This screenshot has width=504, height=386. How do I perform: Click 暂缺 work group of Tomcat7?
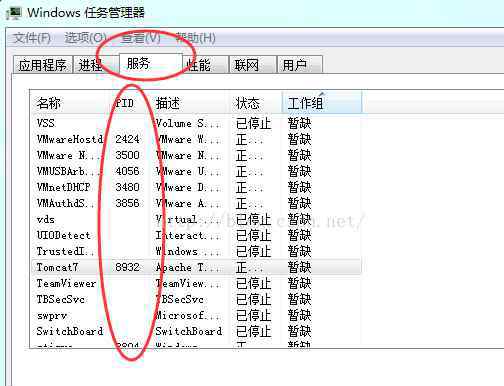click(299, 267)
